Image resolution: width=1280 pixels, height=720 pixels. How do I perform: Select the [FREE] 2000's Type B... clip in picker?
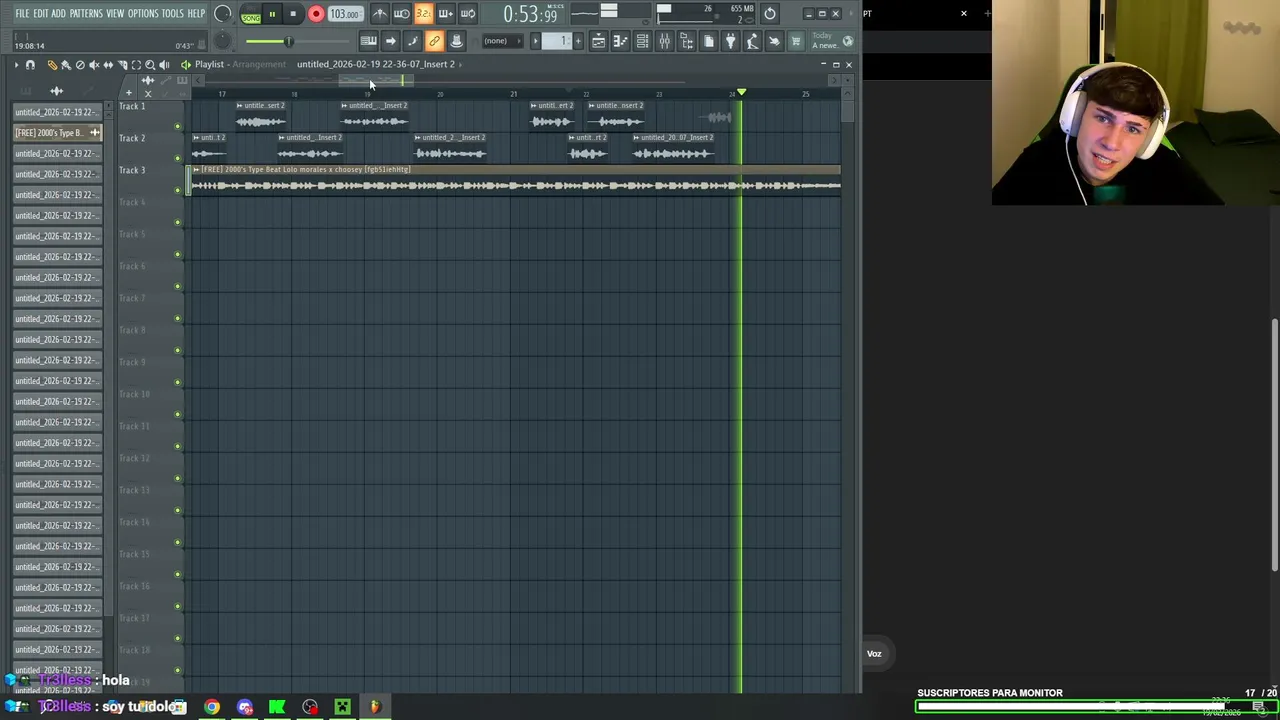[57, 133]
